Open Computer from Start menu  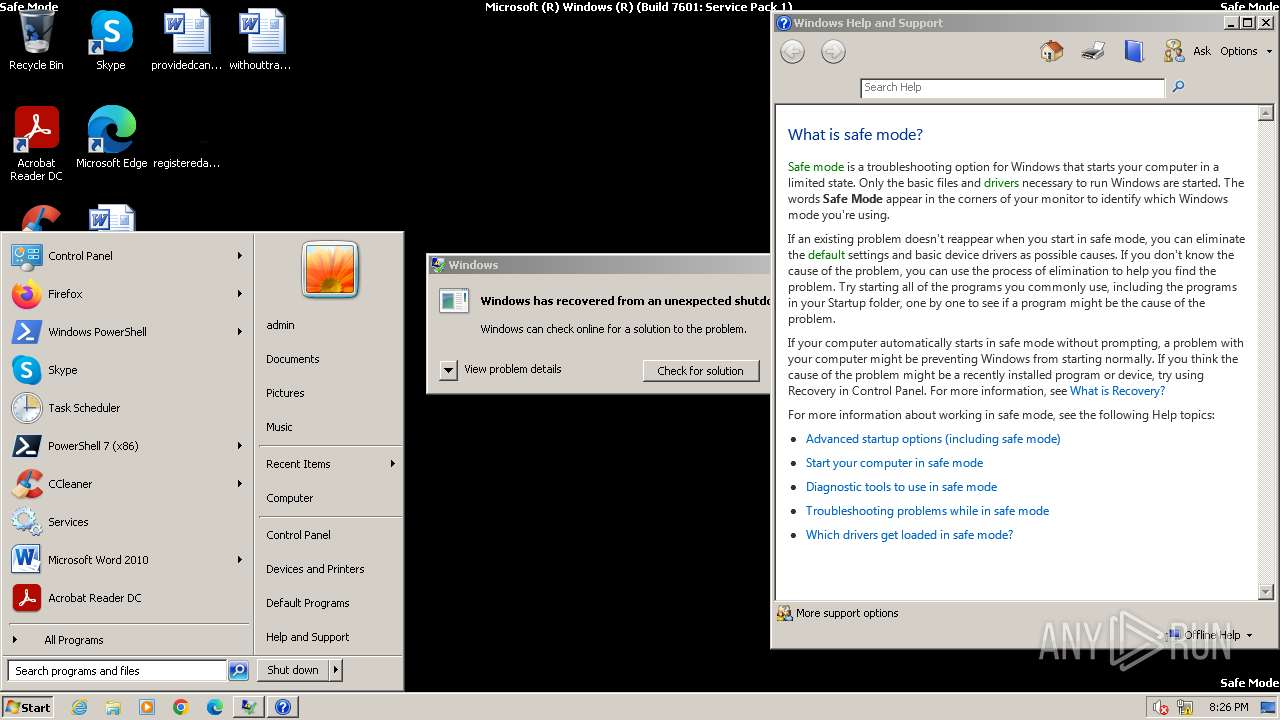289,498
